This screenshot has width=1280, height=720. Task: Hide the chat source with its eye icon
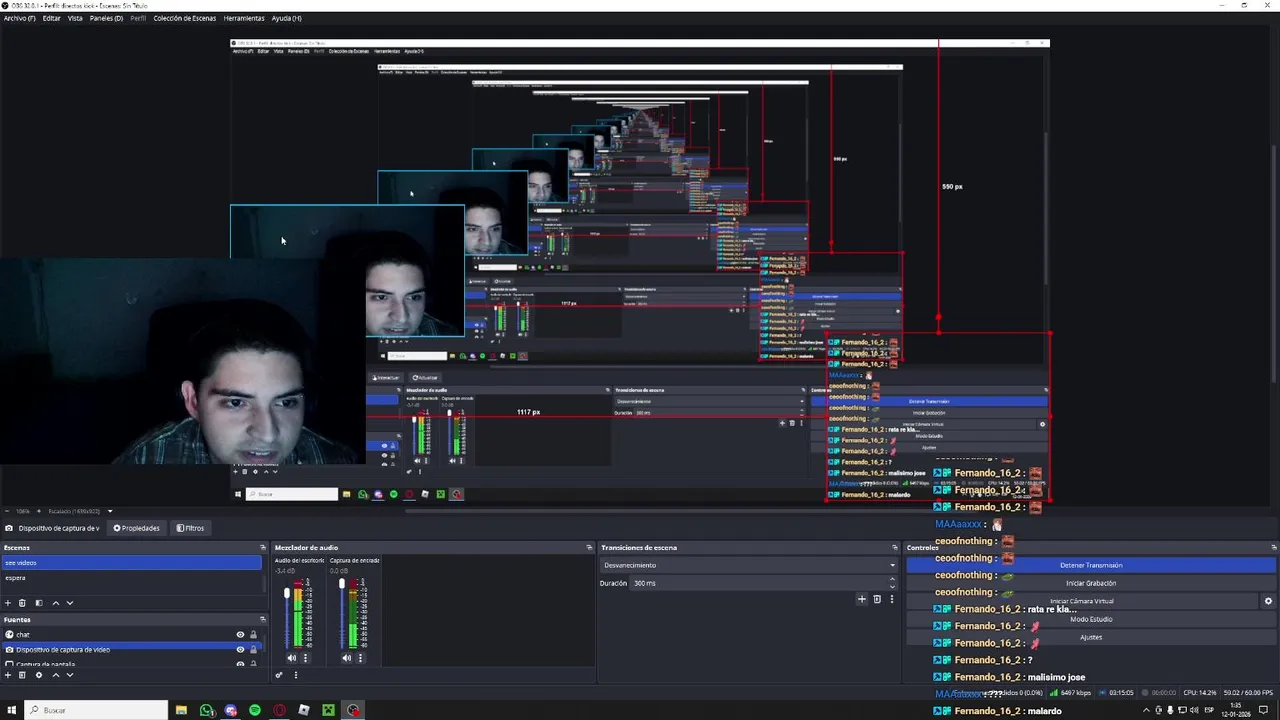tap(240, 635)
